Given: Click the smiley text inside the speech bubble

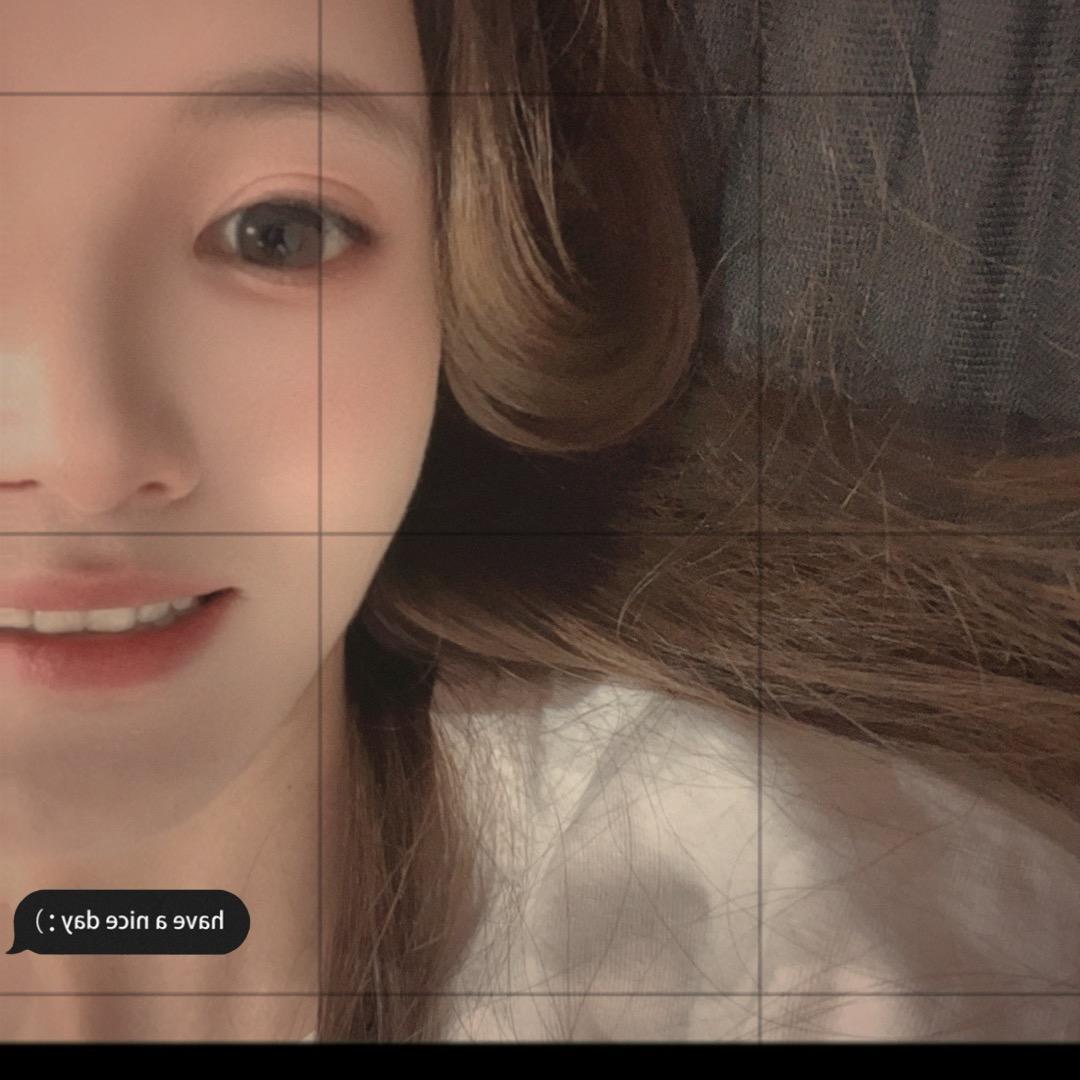Looking at the screenshot, I should (47, 921).
